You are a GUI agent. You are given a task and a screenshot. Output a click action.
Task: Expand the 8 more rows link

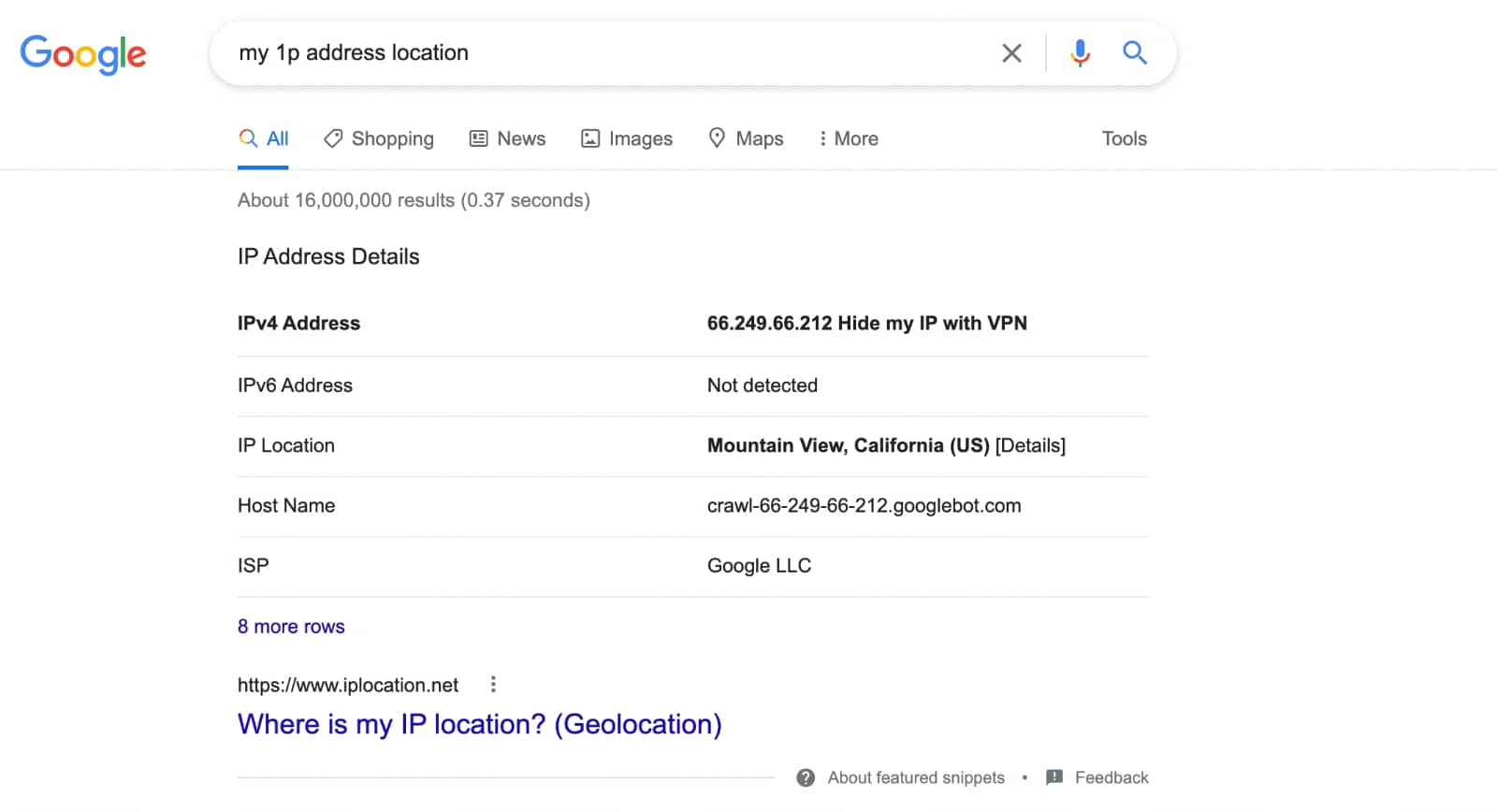click(x=291, y=627)
